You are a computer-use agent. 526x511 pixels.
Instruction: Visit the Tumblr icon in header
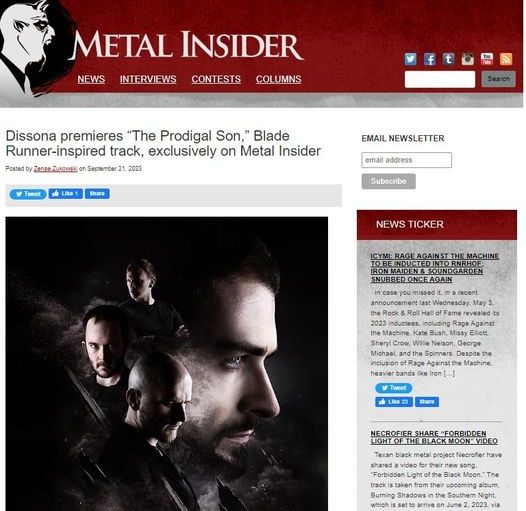tap(449, 59)
